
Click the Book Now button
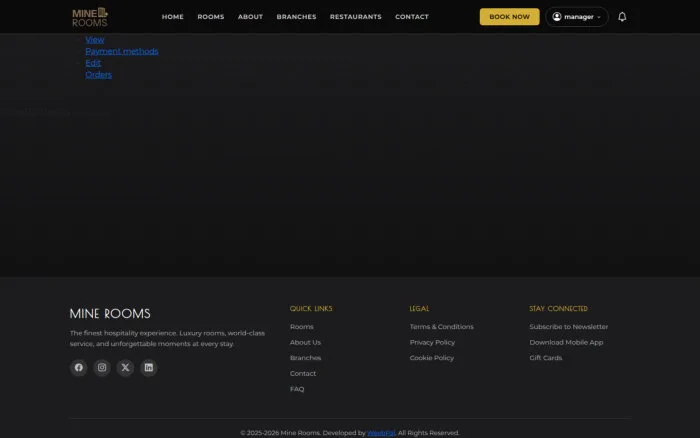509,17
